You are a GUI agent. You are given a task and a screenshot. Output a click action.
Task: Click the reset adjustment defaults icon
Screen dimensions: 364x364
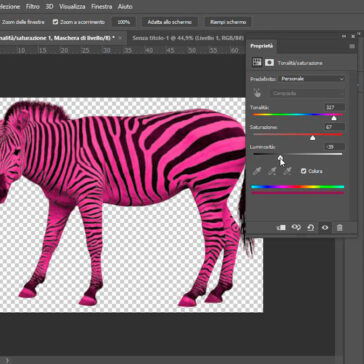(x=311, y=228)
